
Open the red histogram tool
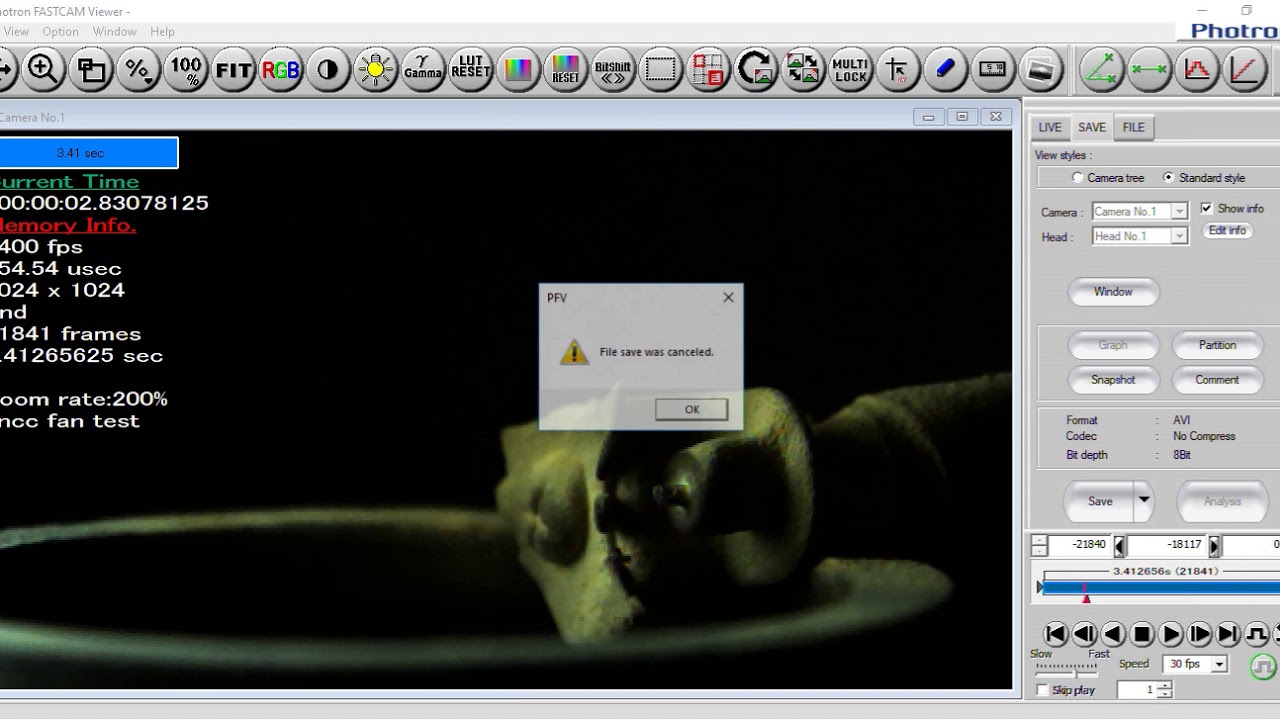coord(1197,69)
